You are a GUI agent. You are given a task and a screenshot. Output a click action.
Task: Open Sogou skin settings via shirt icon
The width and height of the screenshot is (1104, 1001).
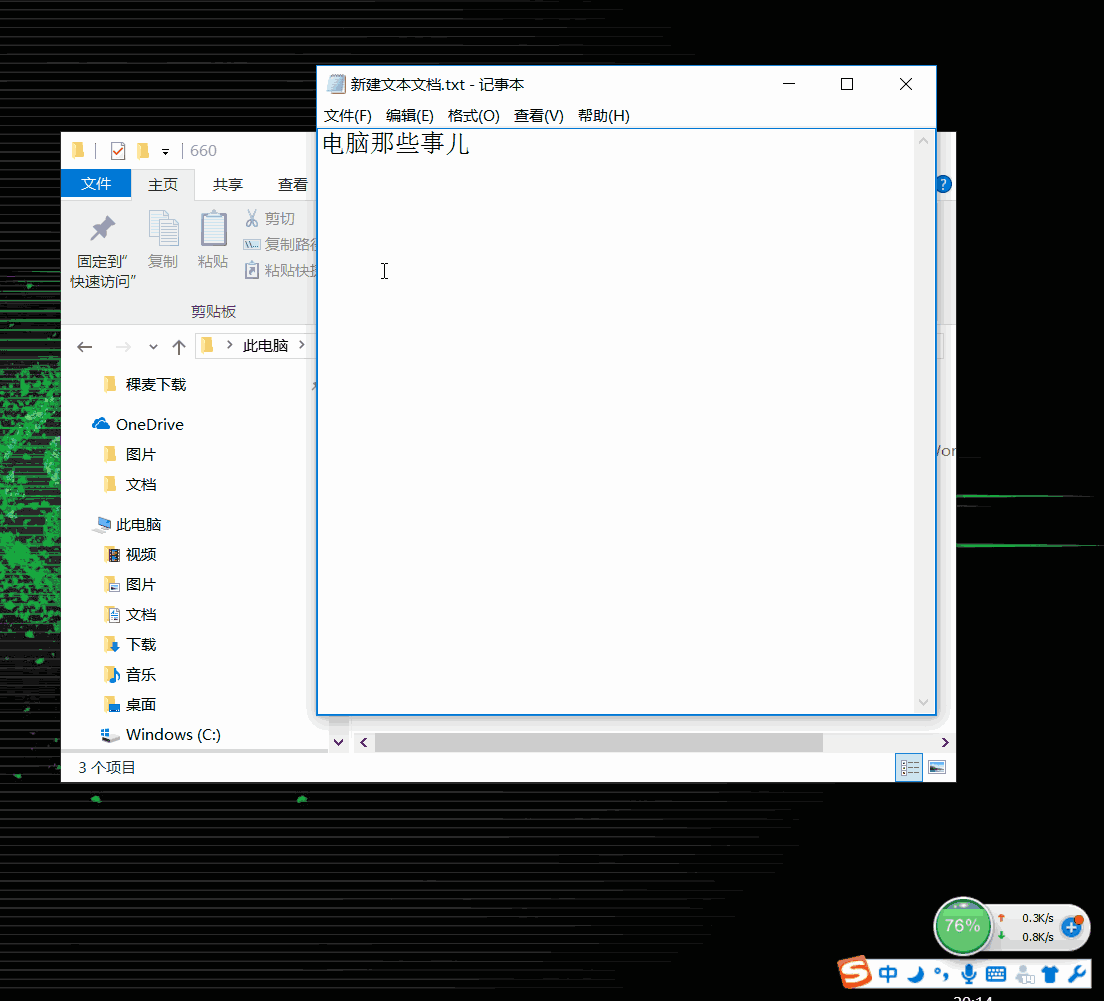coord(1049,973)
